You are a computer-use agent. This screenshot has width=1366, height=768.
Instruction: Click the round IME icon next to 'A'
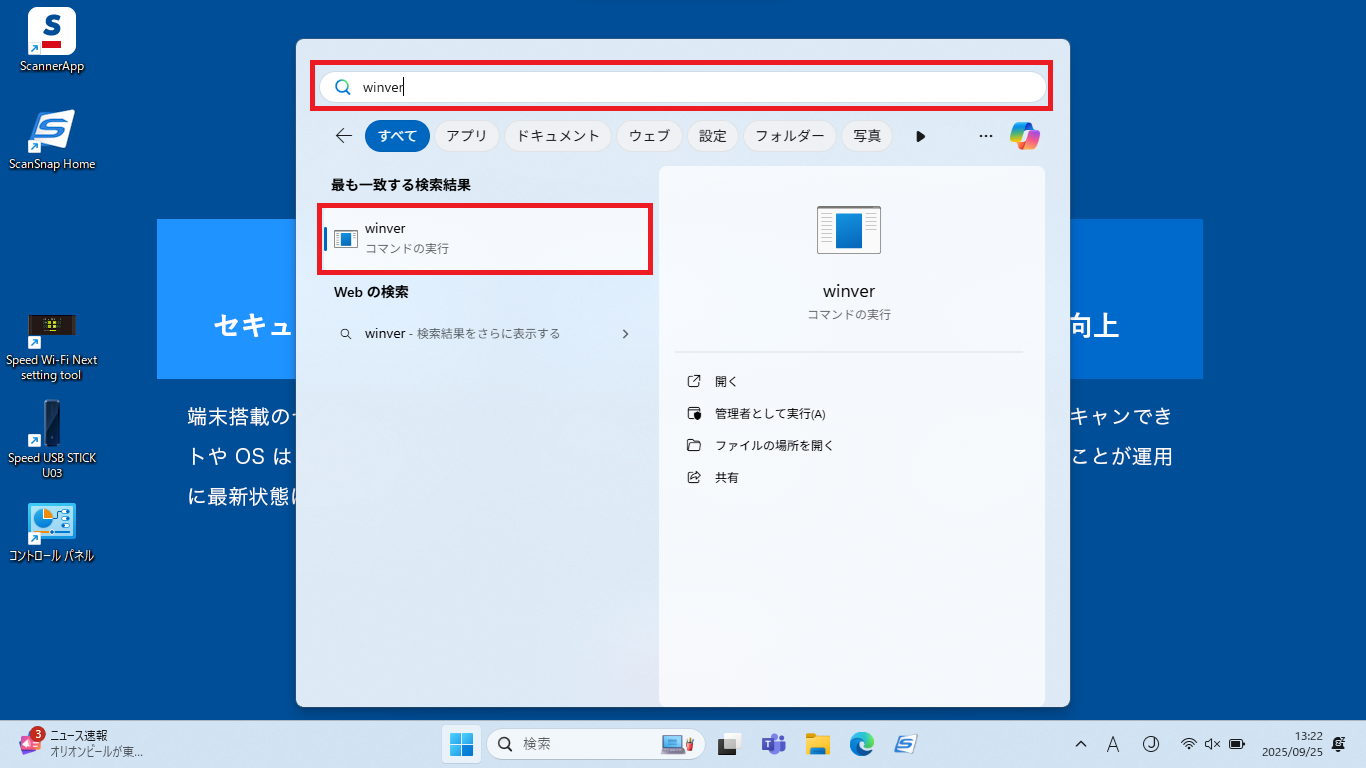coord(1150,744)
